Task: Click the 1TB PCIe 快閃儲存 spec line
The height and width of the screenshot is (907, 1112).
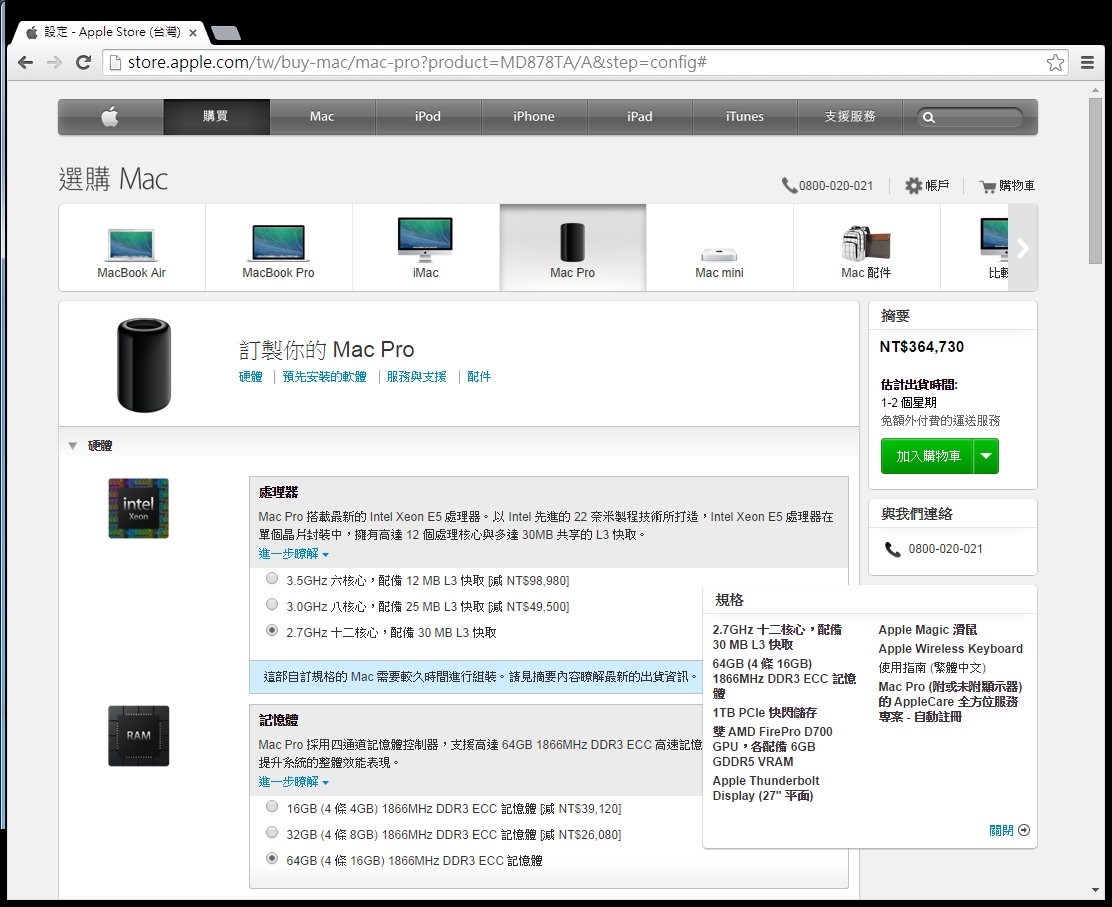Action: 764,713
